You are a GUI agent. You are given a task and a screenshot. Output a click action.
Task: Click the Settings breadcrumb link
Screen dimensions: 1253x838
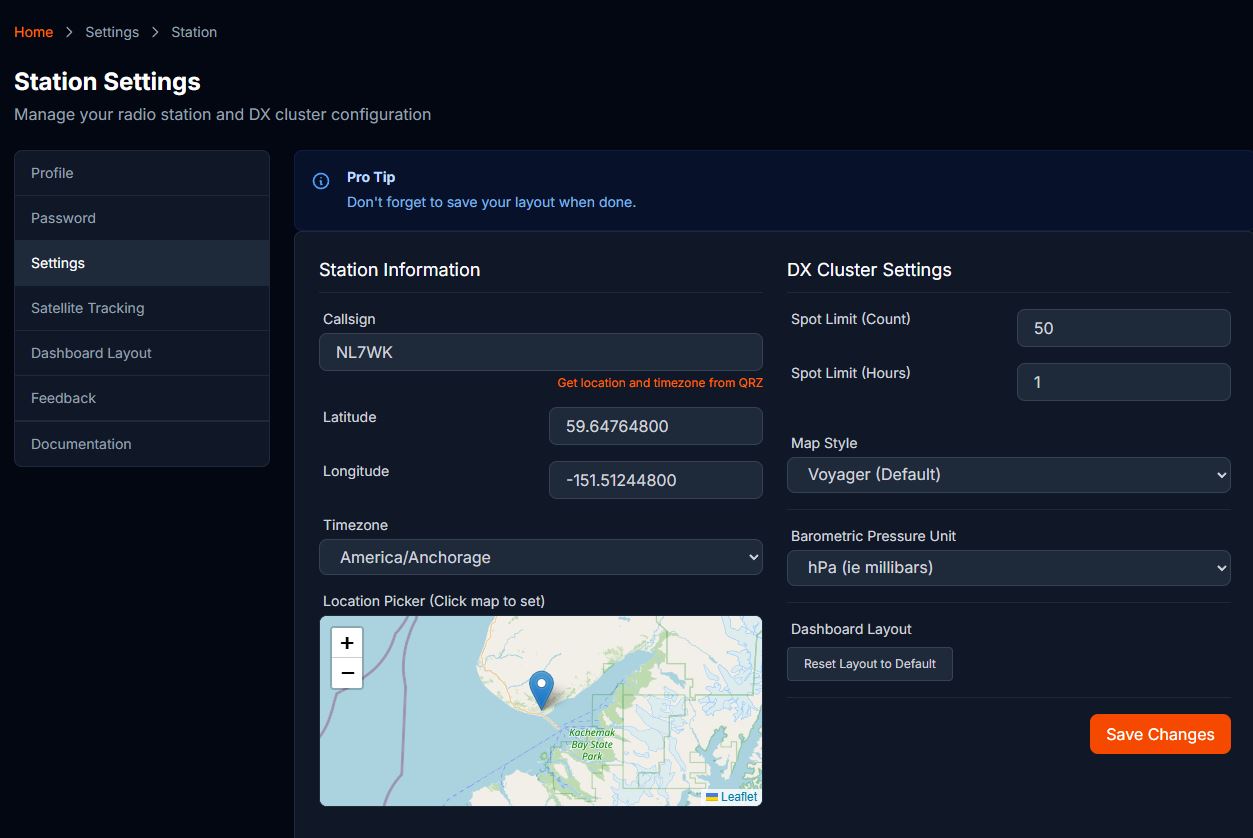tap(112, 32)
